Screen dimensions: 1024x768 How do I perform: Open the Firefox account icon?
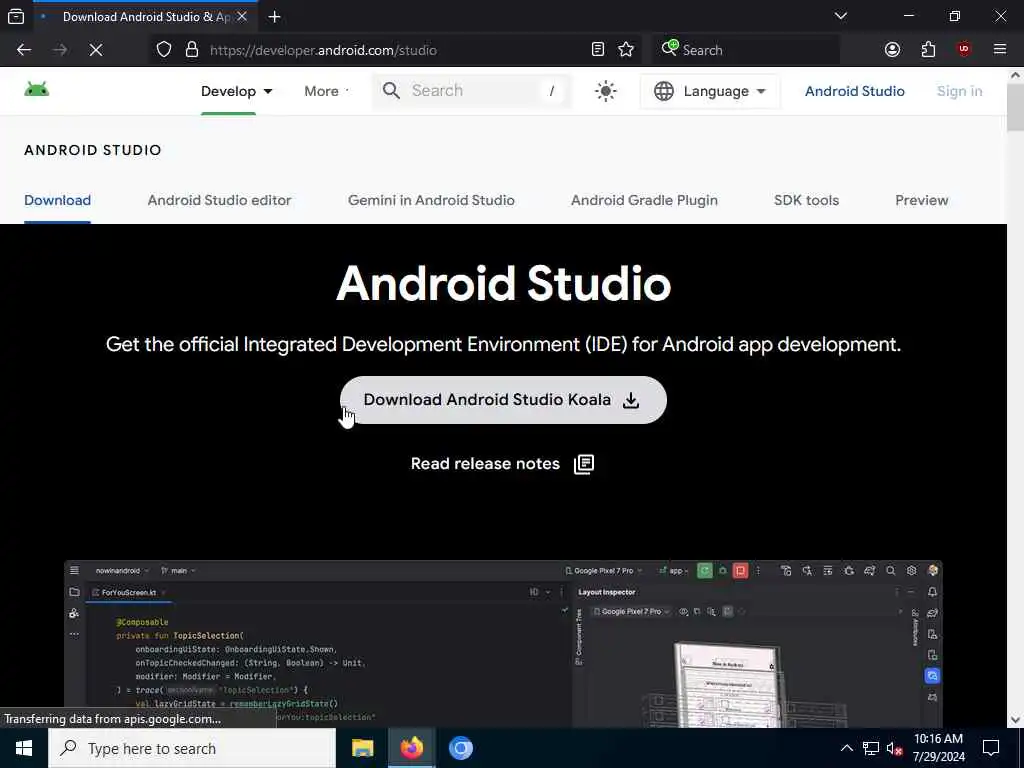click(x=892, y=50)
